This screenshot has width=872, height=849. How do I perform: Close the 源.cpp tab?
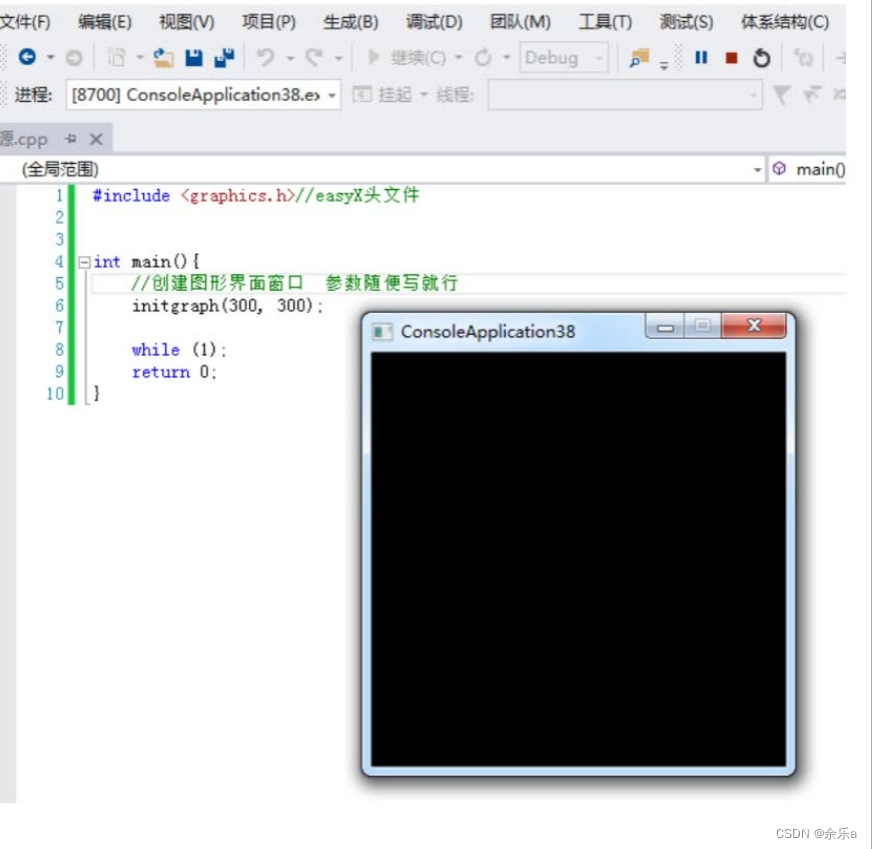(96, 139)
